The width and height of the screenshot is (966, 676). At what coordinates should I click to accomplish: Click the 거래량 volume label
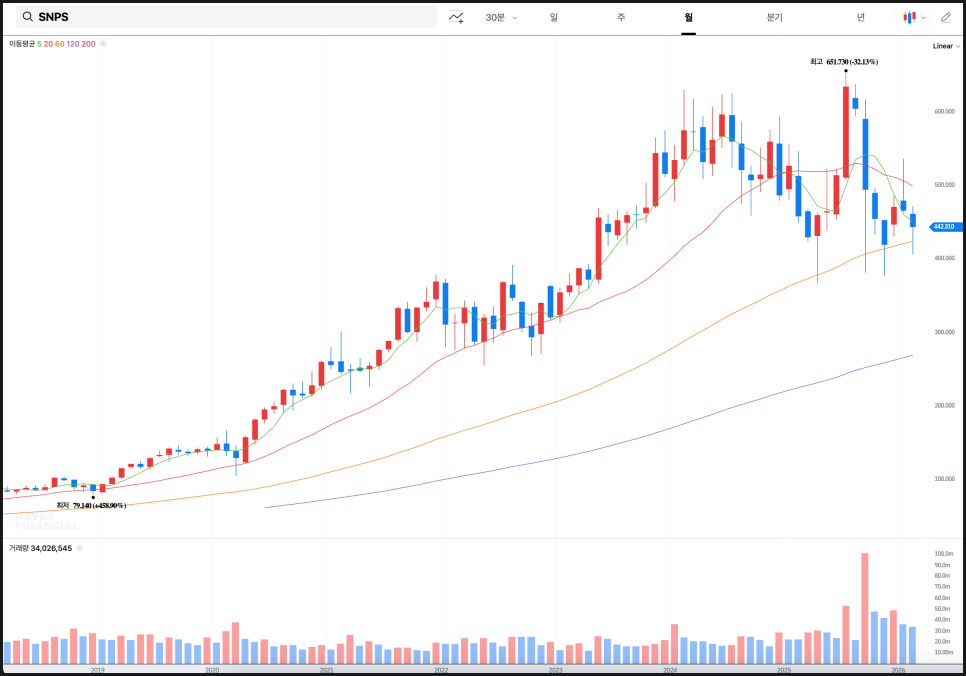(19, 548)
